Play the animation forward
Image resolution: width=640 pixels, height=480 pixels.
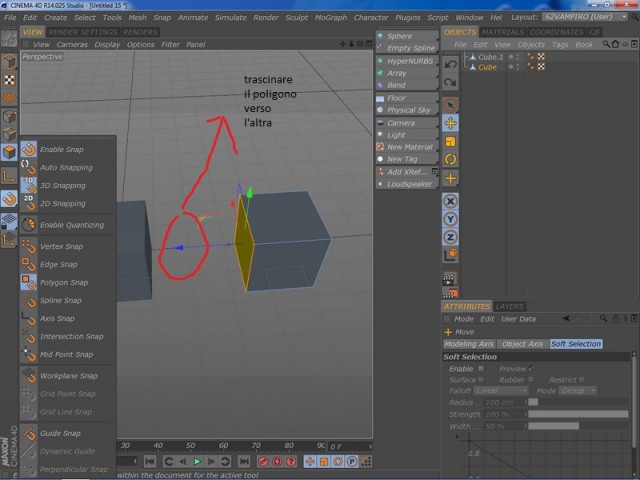[197, 462]
